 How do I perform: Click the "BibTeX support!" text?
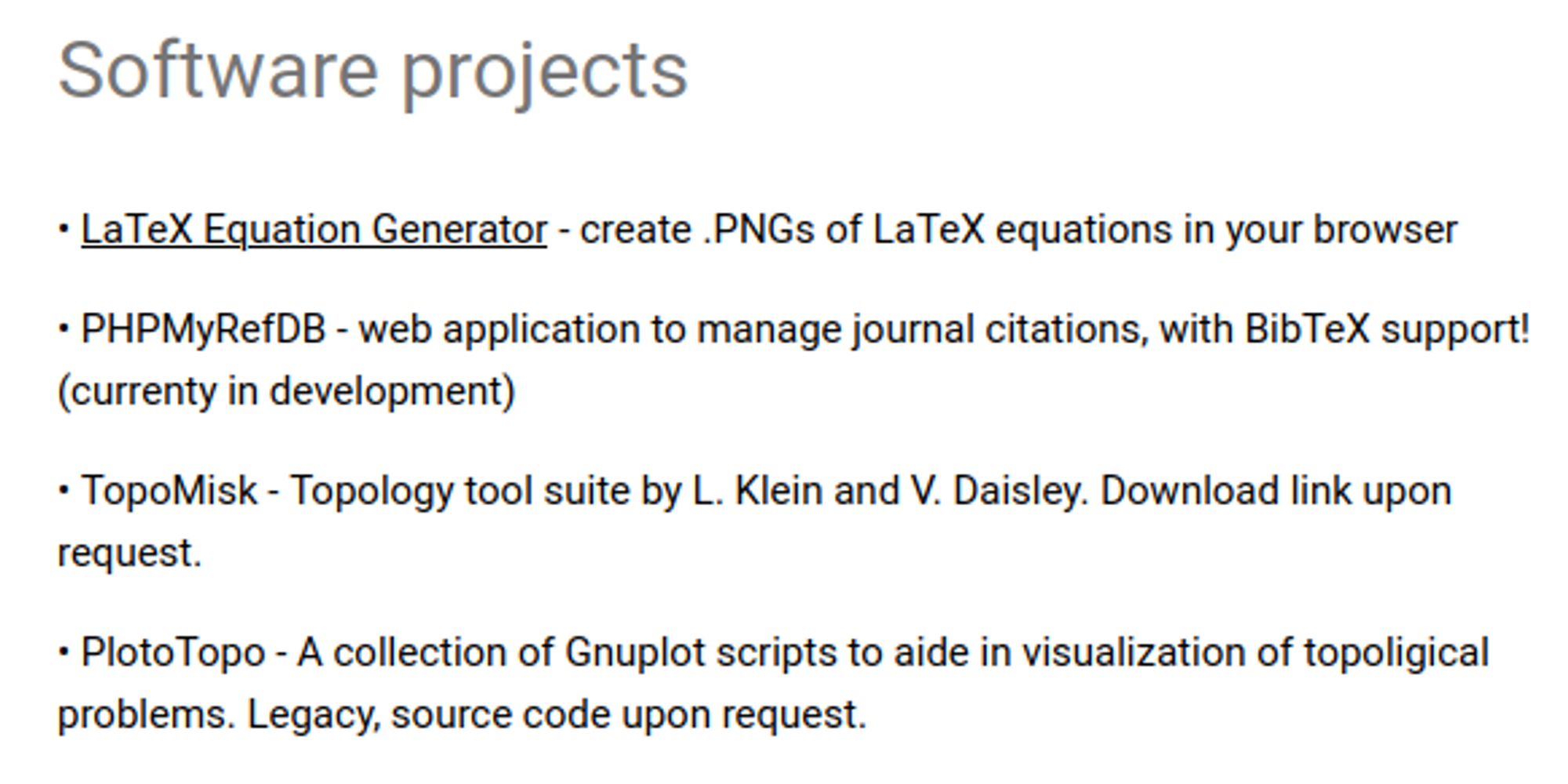pos(1386,329)
